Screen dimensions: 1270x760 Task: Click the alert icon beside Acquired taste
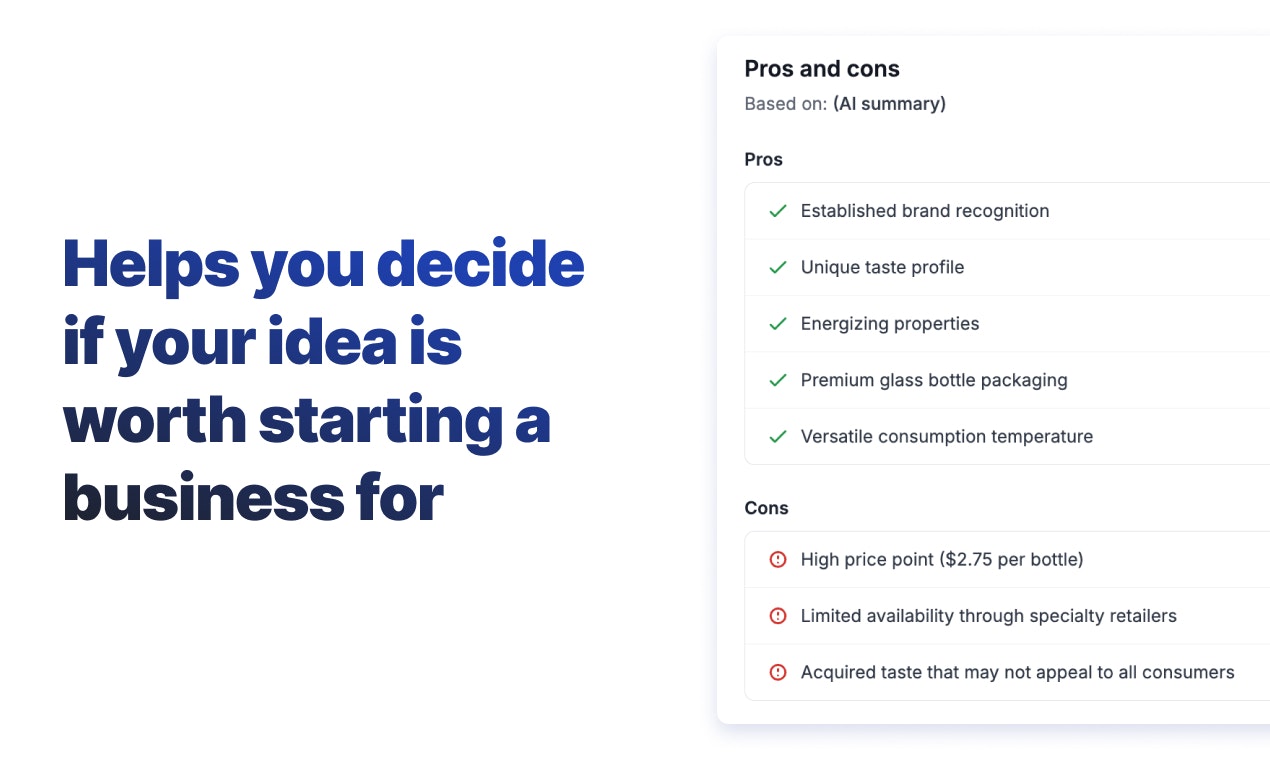(778, 672)
